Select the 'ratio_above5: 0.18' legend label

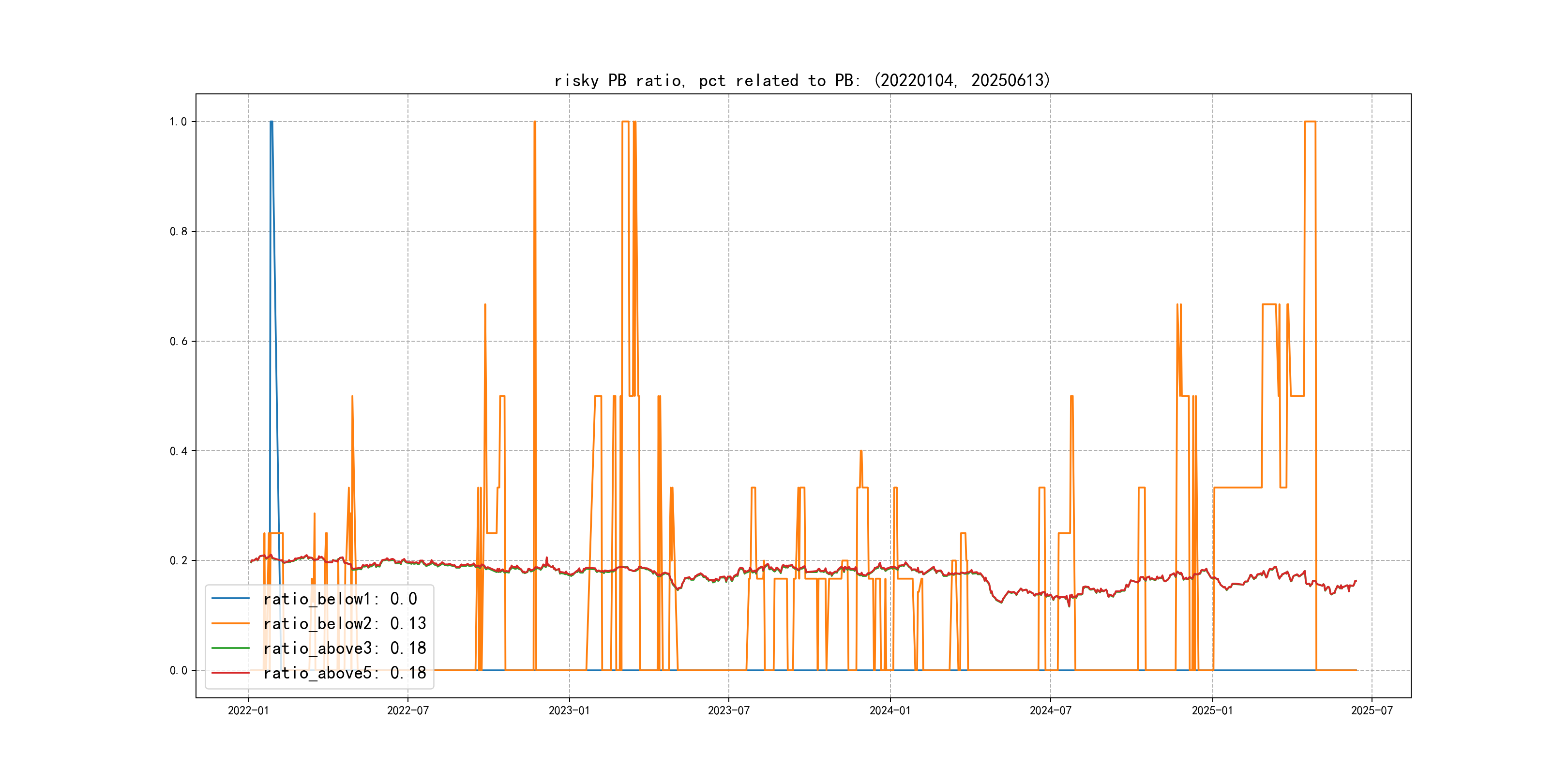tap(345, 673)
